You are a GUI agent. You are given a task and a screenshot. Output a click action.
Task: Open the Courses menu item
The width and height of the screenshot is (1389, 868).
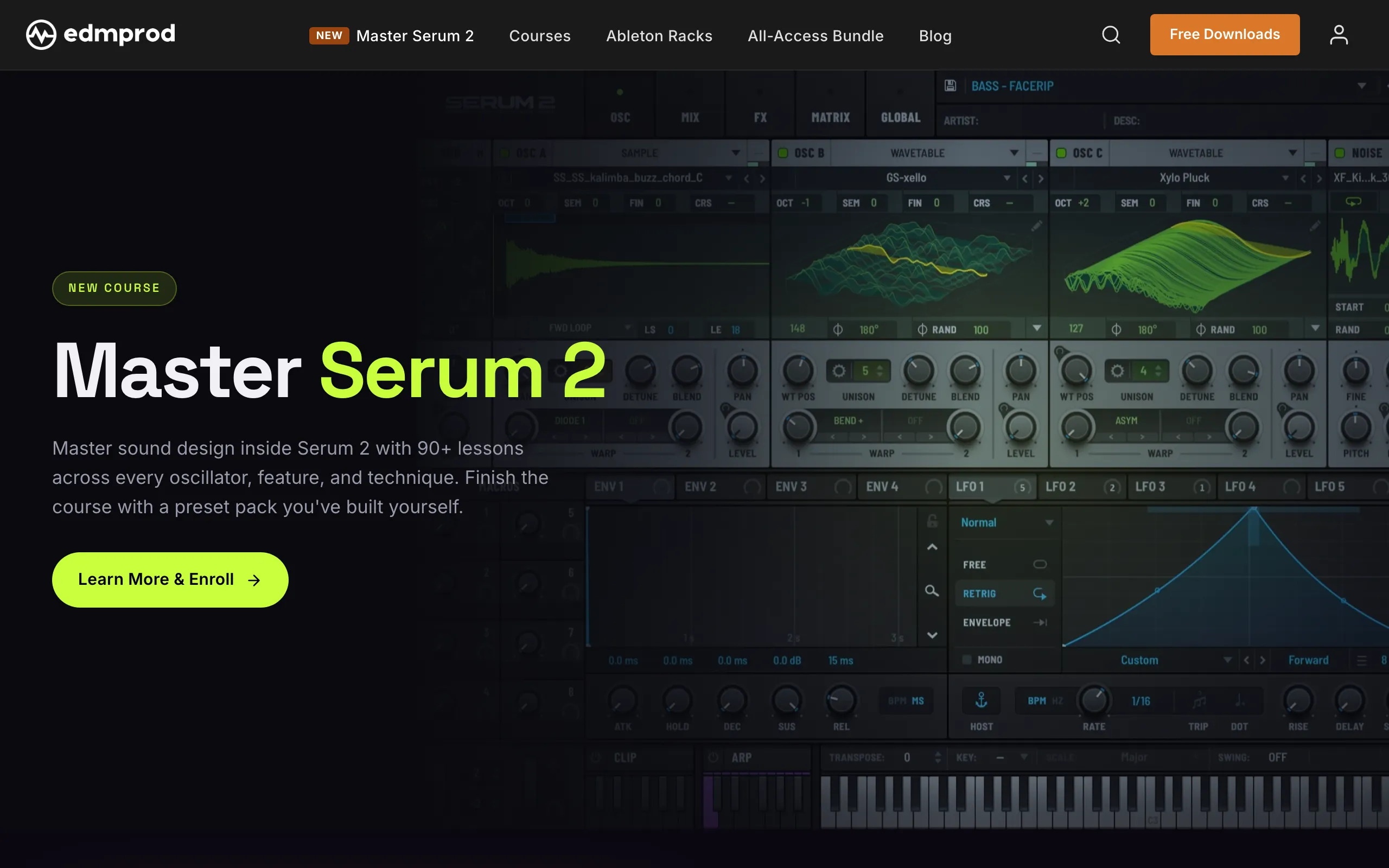[539, 36]
